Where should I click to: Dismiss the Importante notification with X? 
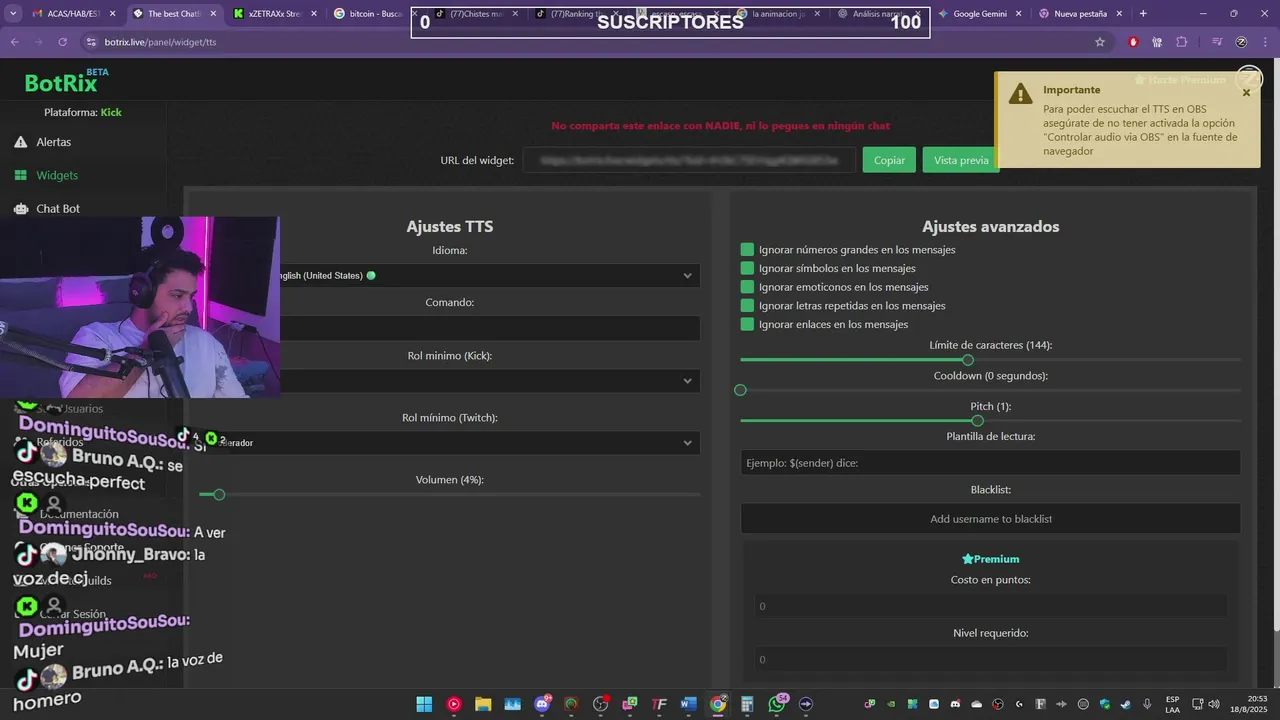pyautogui.click(x=1246, y=93)
